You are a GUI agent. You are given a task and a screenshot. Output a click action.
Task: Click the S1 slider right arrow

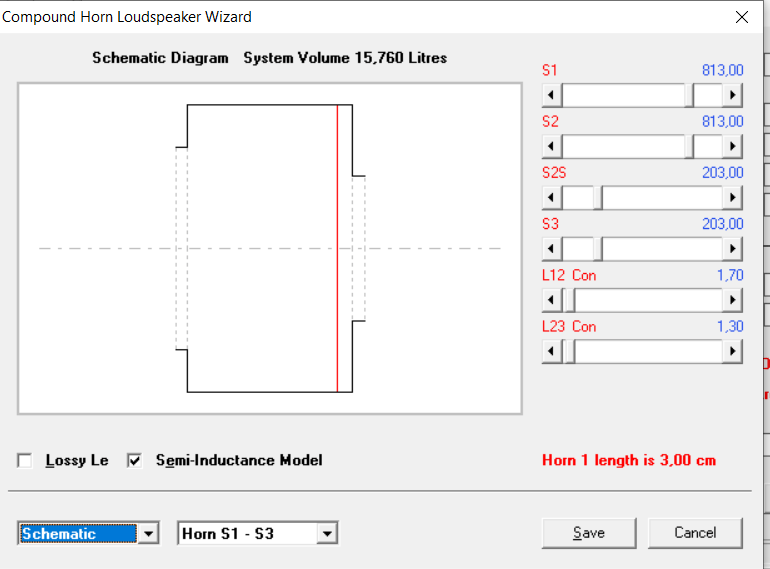tap(732, 95)
